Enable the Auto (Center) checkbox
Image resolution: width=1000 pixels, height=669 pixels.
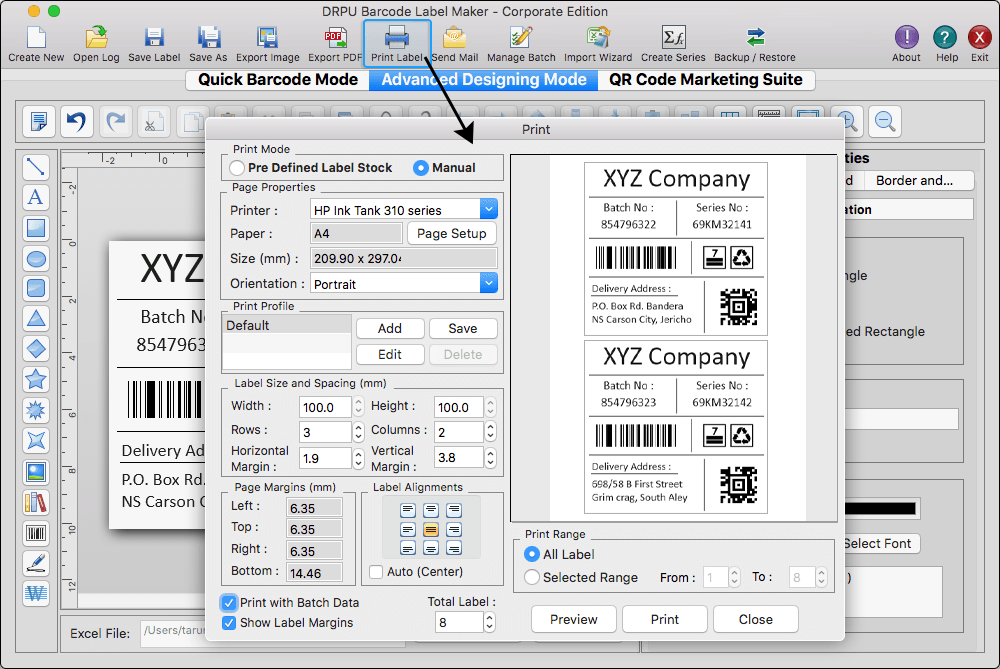coord(376,571)
